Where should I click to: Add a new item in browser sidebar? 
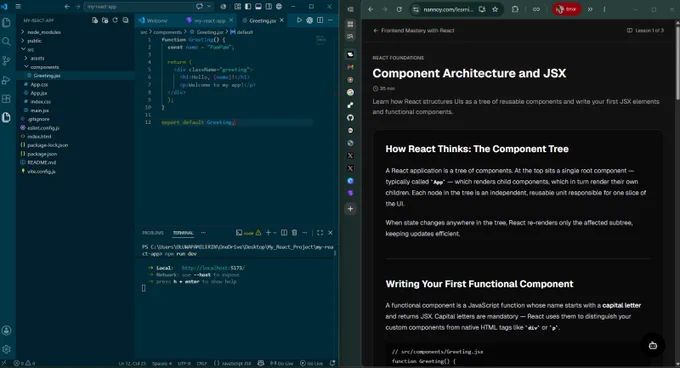click(350, 209)
